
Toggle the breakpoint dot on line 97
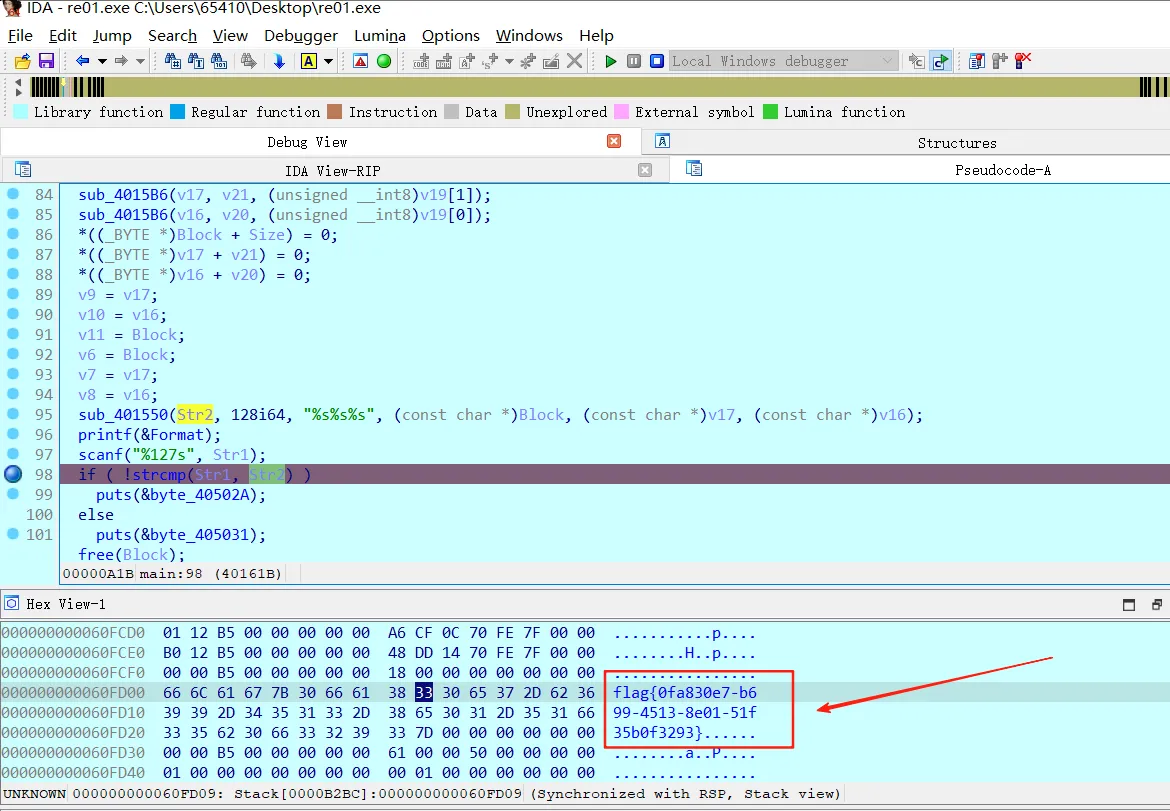coord(13,454)
